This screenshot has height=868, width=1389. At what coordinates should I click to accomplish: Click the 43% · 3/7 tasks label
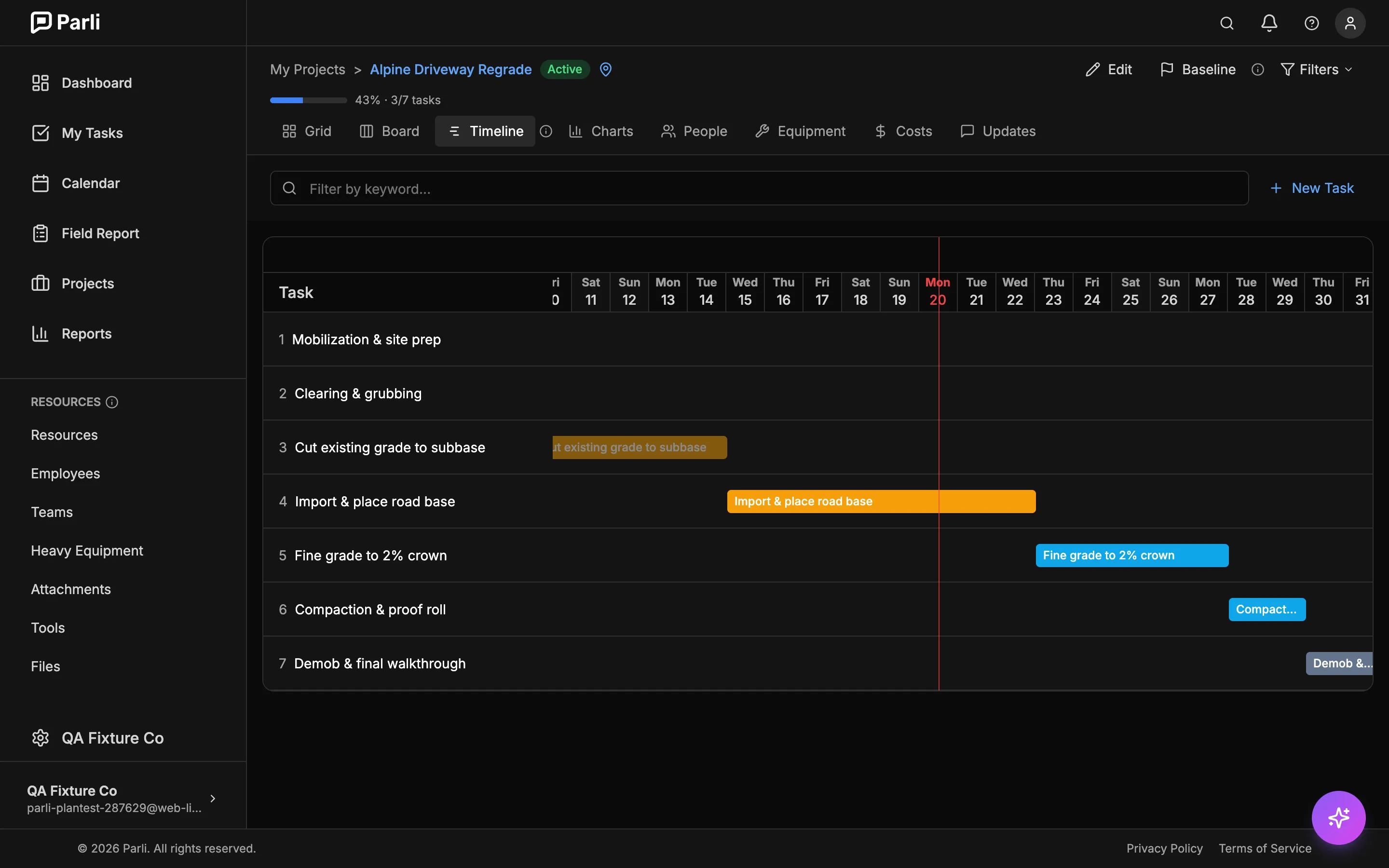398,100
